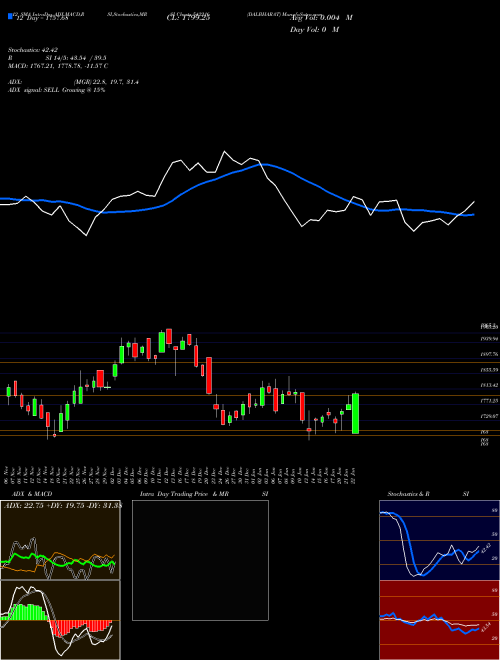The height and width of the screenshot is (660, 500).
Task: Click the ADX (MGR) 22.8 values line
Action: coord(73,82)
